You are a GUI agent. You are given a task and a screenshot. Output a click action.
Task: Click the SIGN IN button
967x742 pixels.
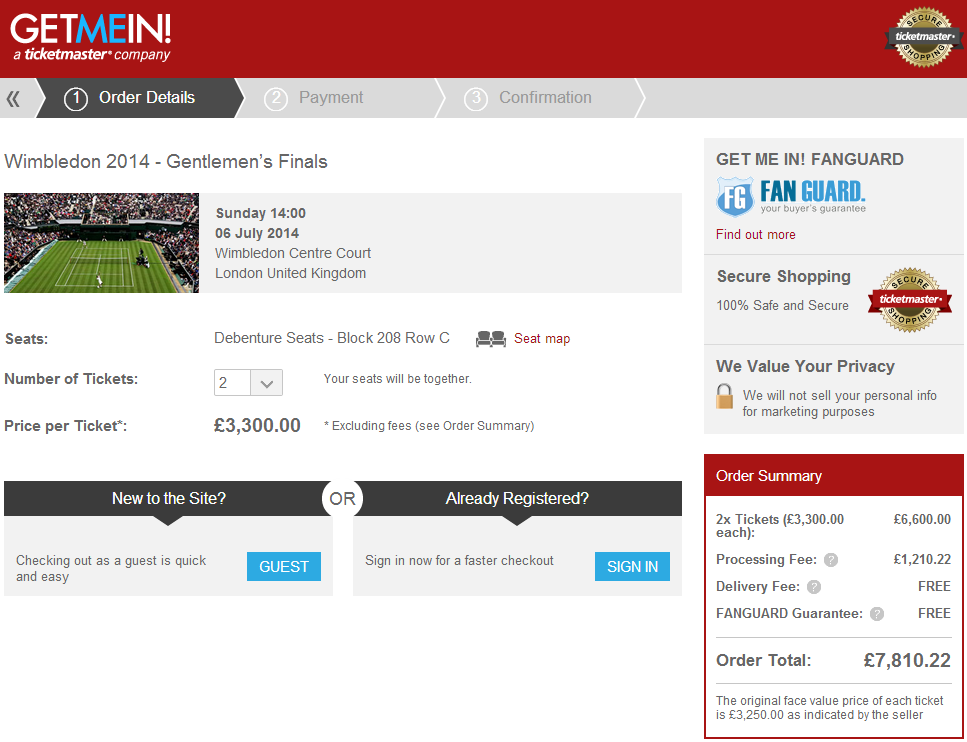pyautogui.click(x=632, y=566)
